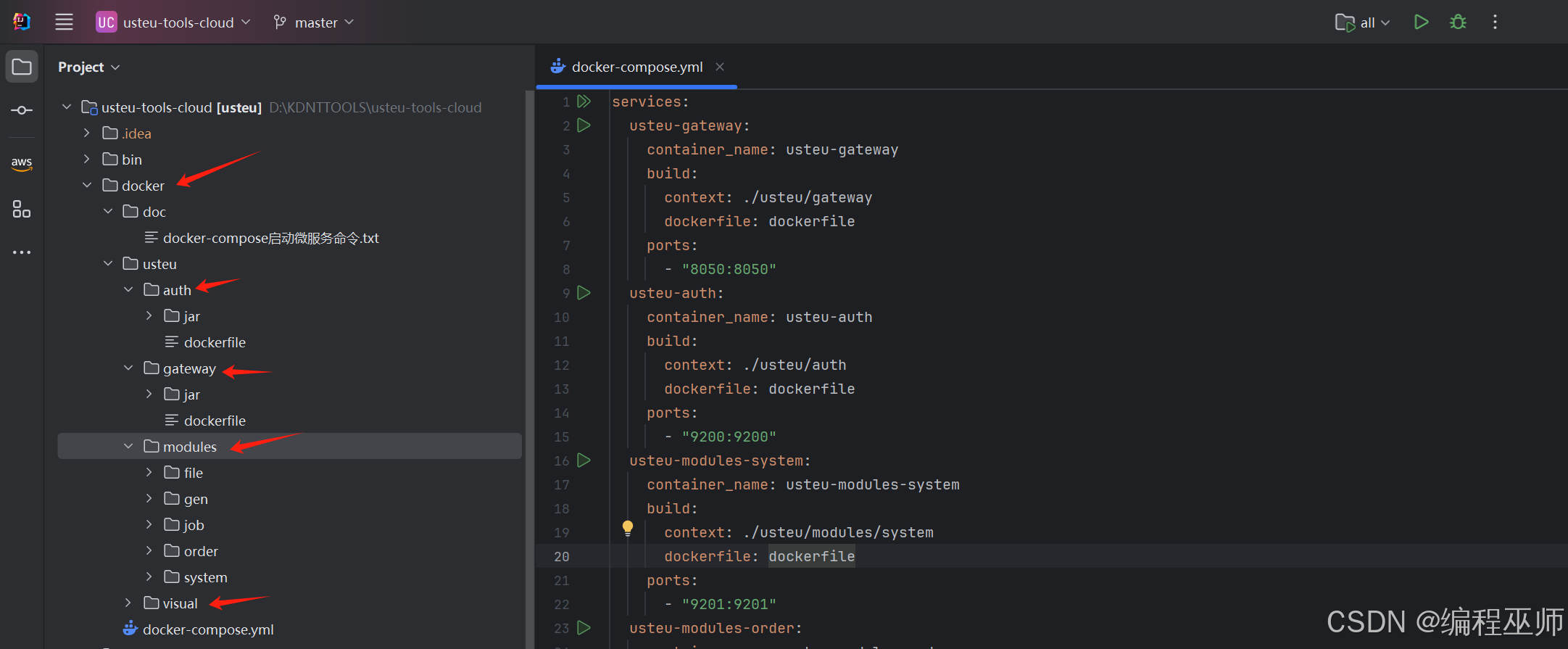
Task: Close the docker-compose.yml editor tab
Action: pos(720,67)
